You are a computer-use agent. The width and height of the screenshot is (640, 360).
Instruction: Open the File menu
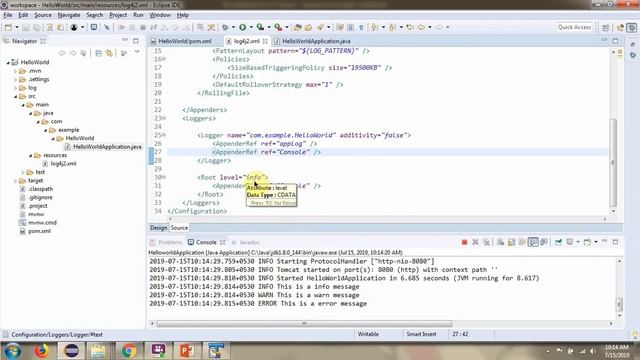(8, 15)
